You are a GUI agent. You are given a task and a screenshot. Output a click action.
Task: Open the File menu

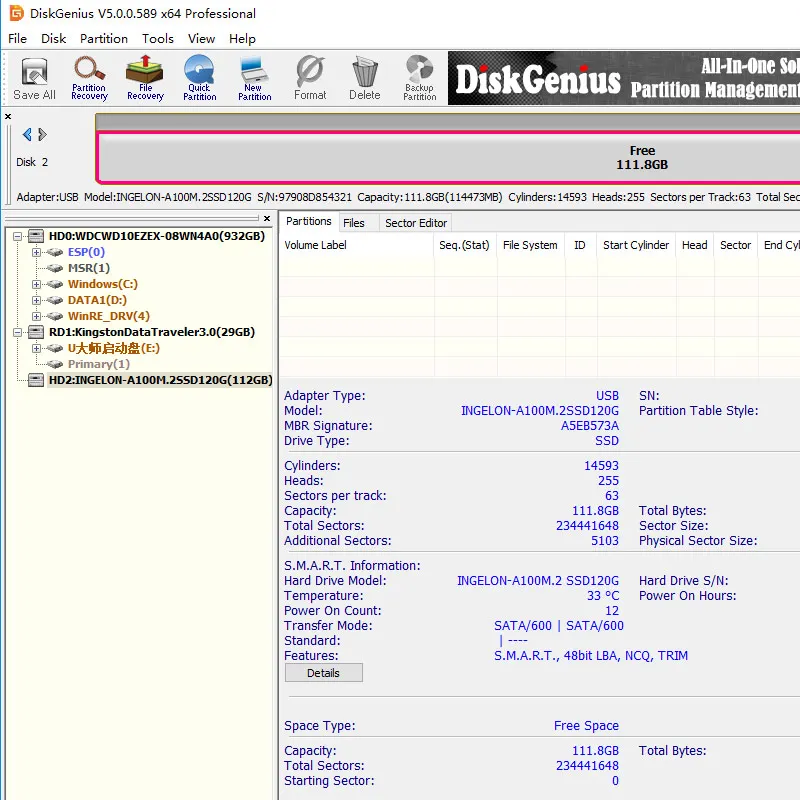(17, 39)
